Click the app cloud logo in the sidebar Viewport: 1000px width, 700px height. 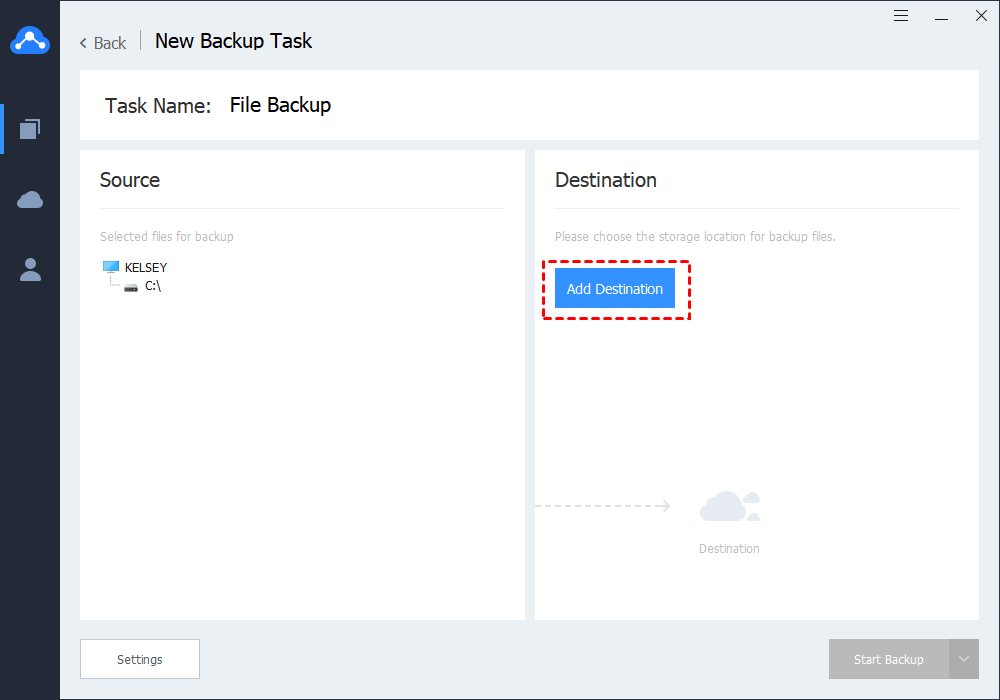[x=30, y=40]
